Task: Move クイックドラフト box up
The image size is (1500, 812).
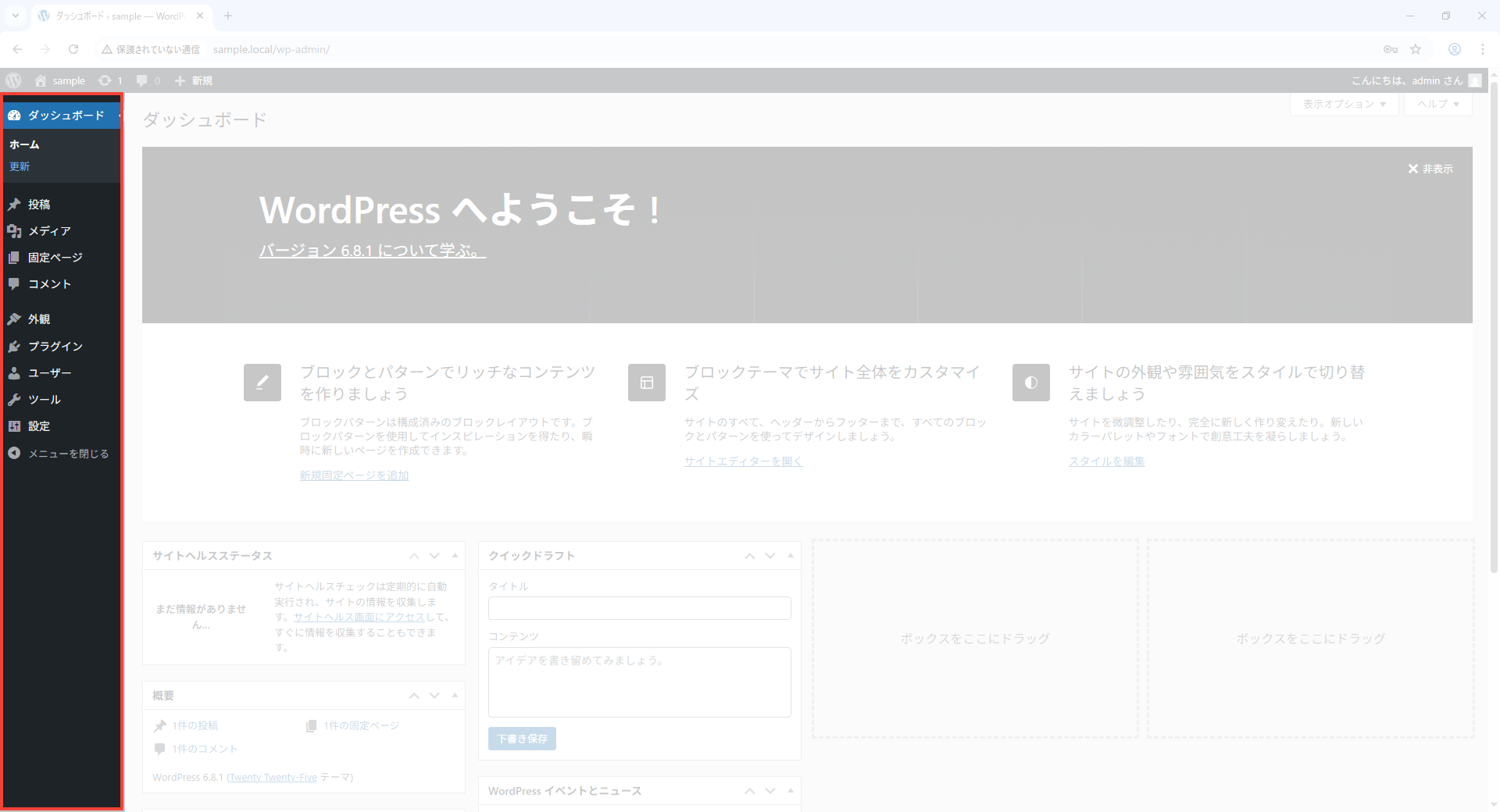Action: coord(750,556)
